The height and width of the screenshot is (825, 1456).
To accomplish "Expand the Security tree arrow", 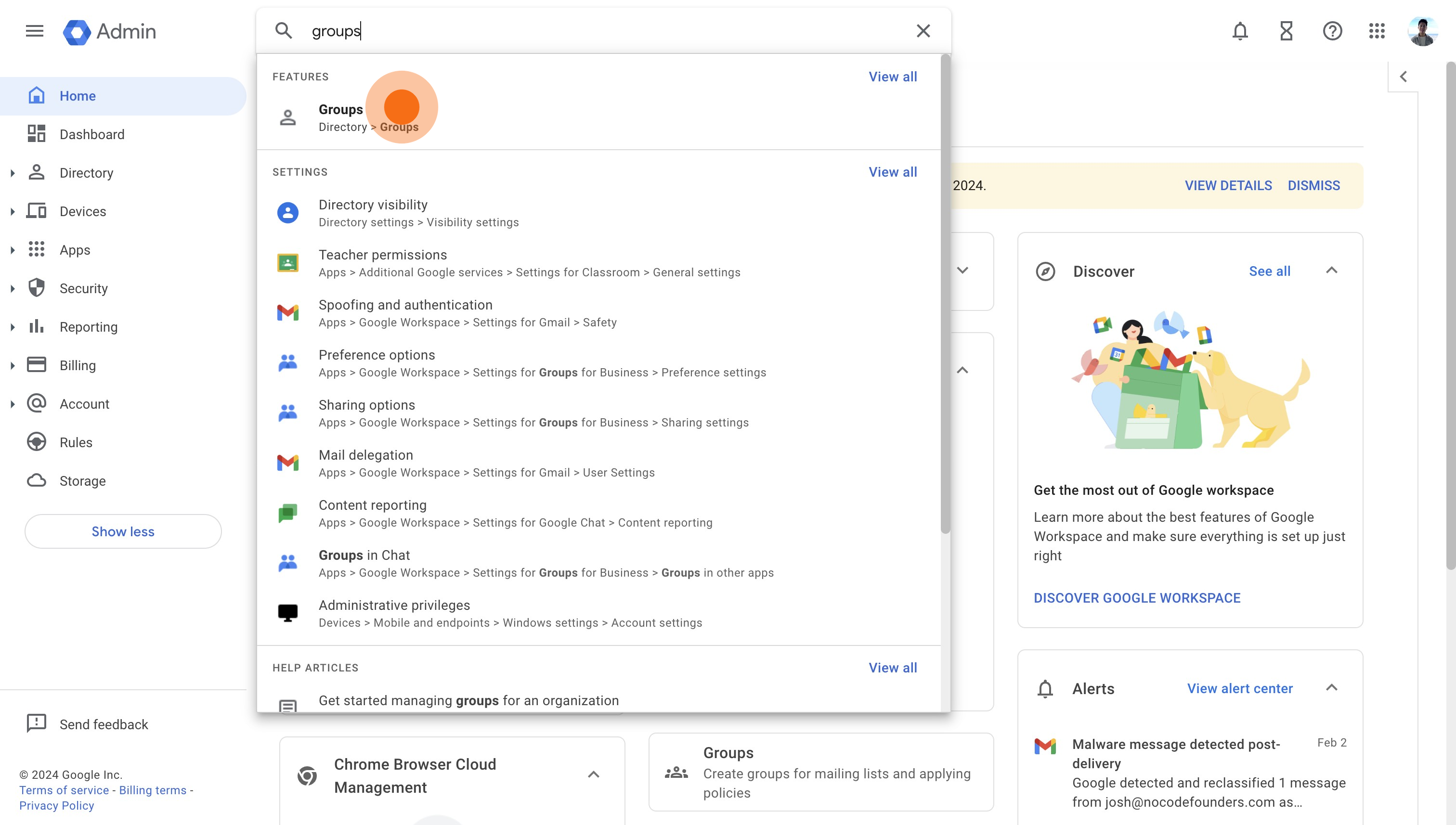I will pos(13,288).
